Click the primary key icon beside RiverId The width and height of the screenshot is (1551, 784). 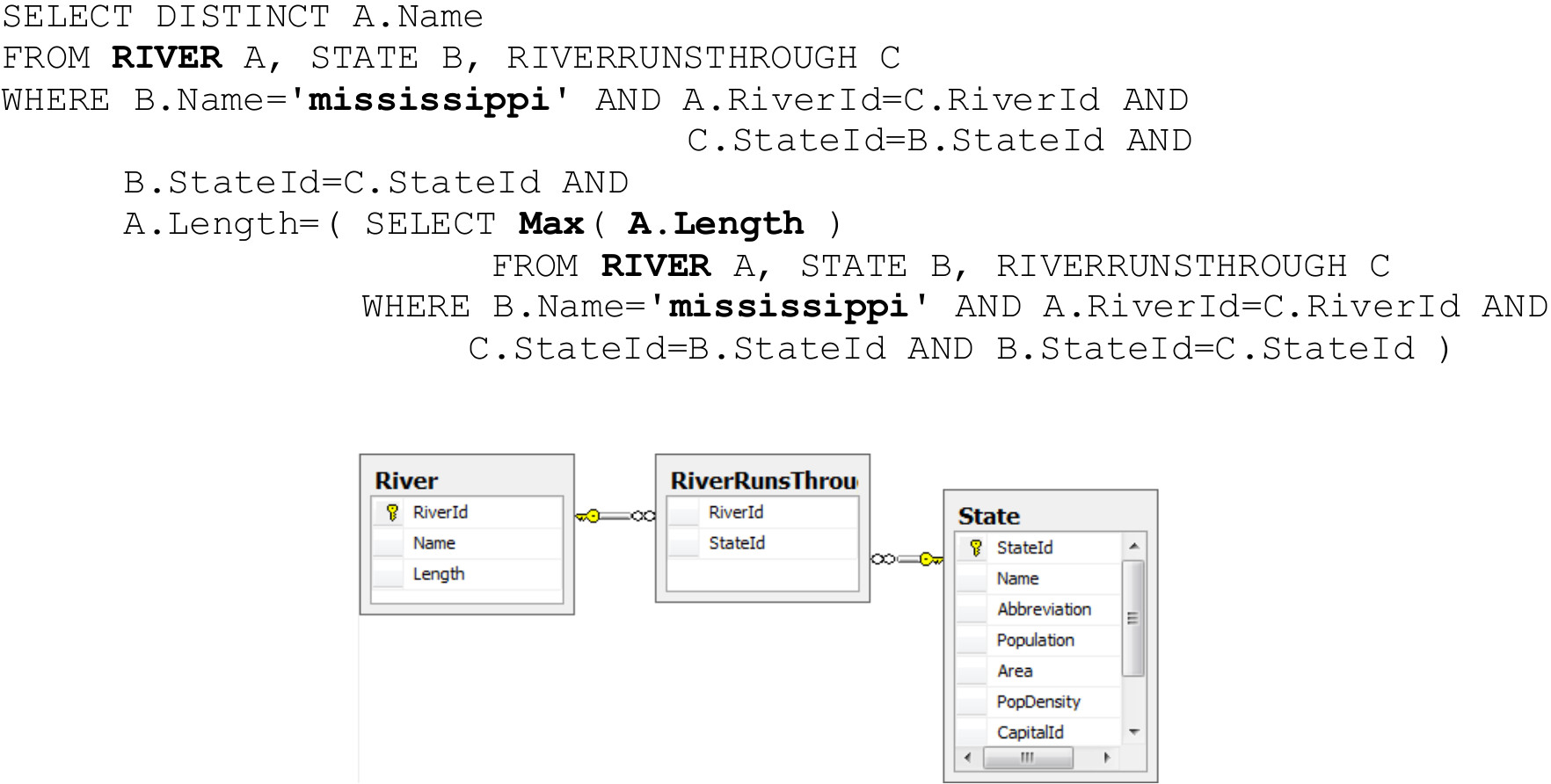392,512
